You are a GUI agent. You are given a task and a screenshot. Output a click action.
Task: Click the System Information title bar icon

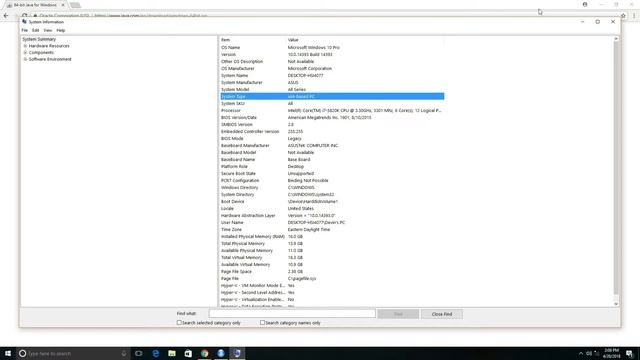24,22
